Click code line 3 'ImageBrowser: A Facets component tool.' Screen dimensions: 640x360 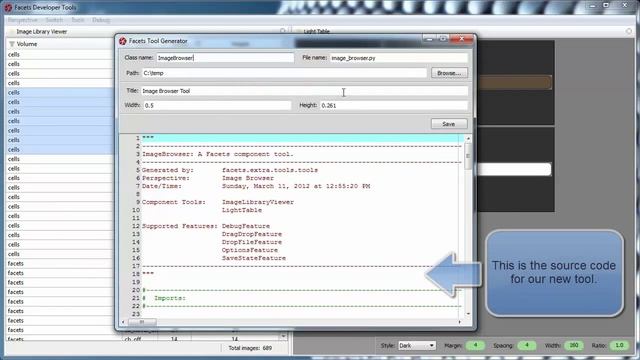point(218,154)
